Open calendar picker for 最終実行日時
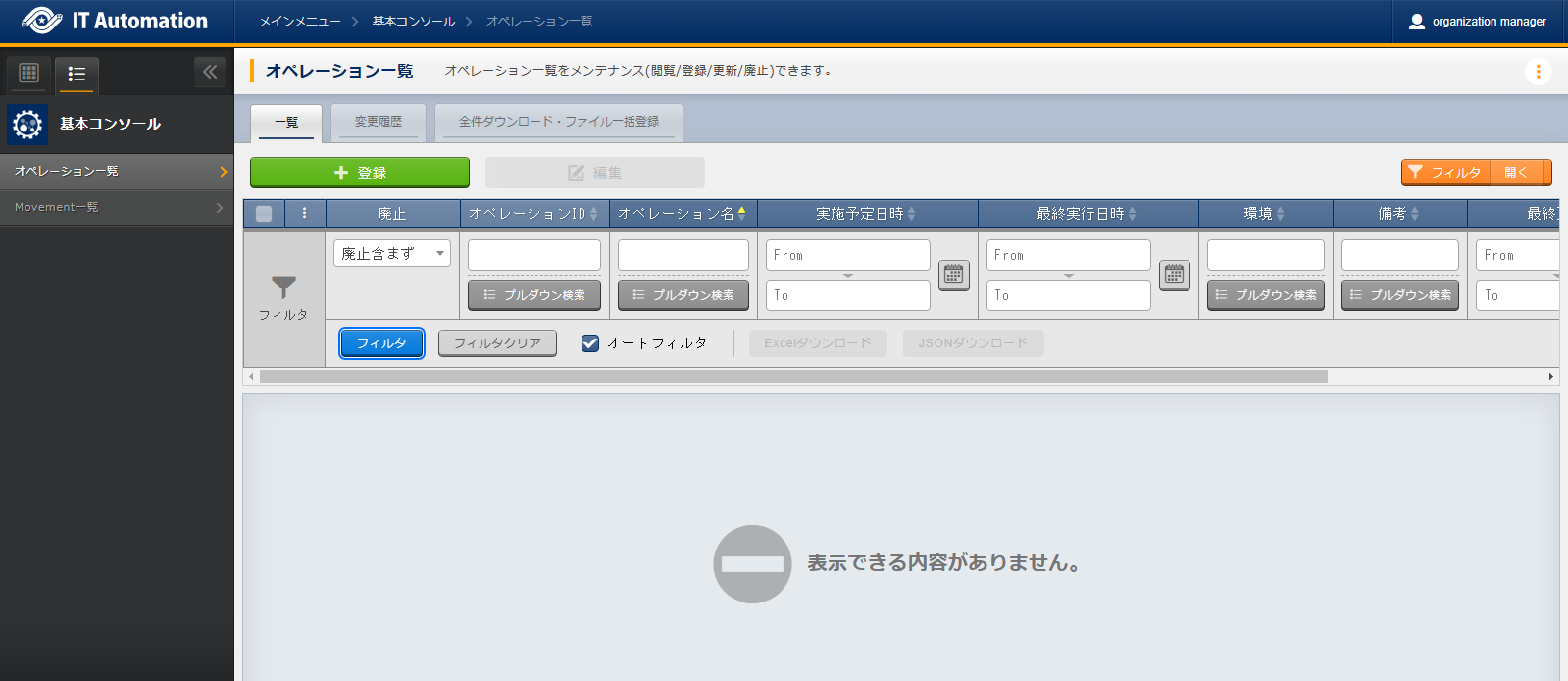 [1174, 275]
